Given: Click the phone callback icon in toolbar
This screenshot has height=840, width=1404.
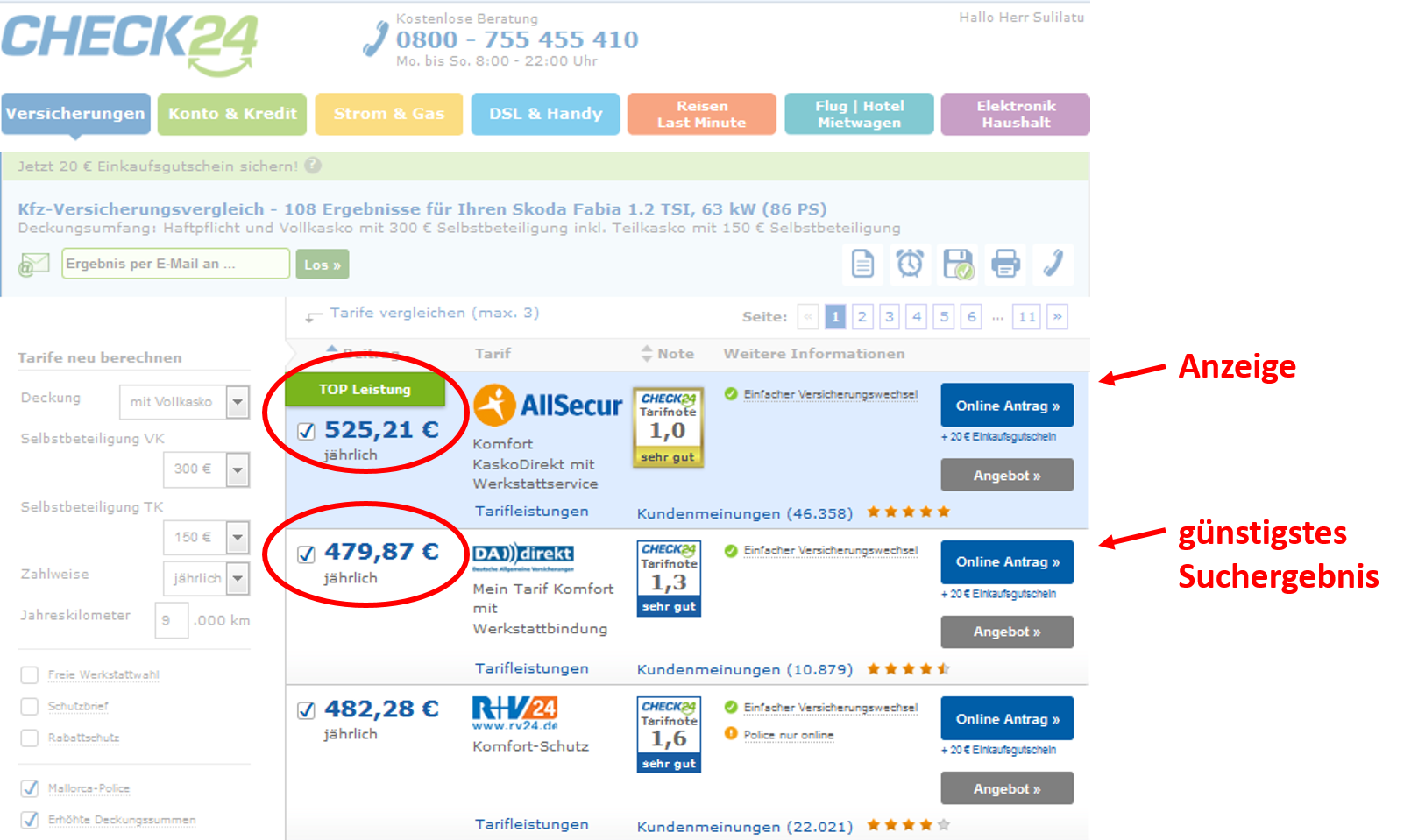Looking at the screenshot, I should click(x=1053, y=263).
